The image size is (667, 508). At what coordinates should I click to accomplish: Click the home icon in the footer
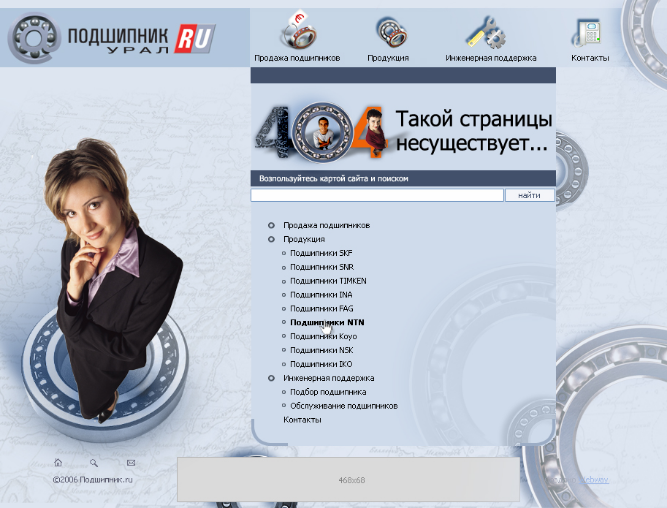58,462
